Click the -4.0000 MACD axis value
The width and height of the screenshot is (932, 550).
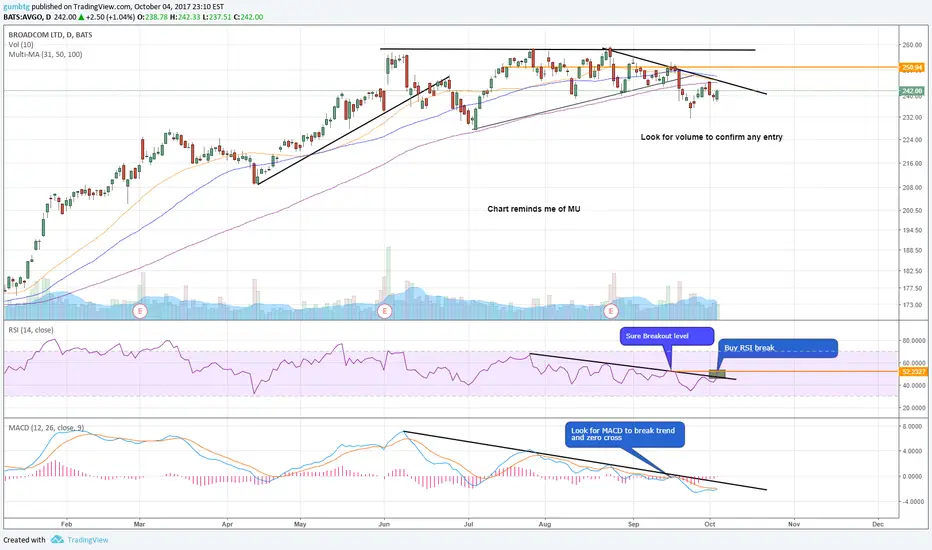click(x=912, y=501)
